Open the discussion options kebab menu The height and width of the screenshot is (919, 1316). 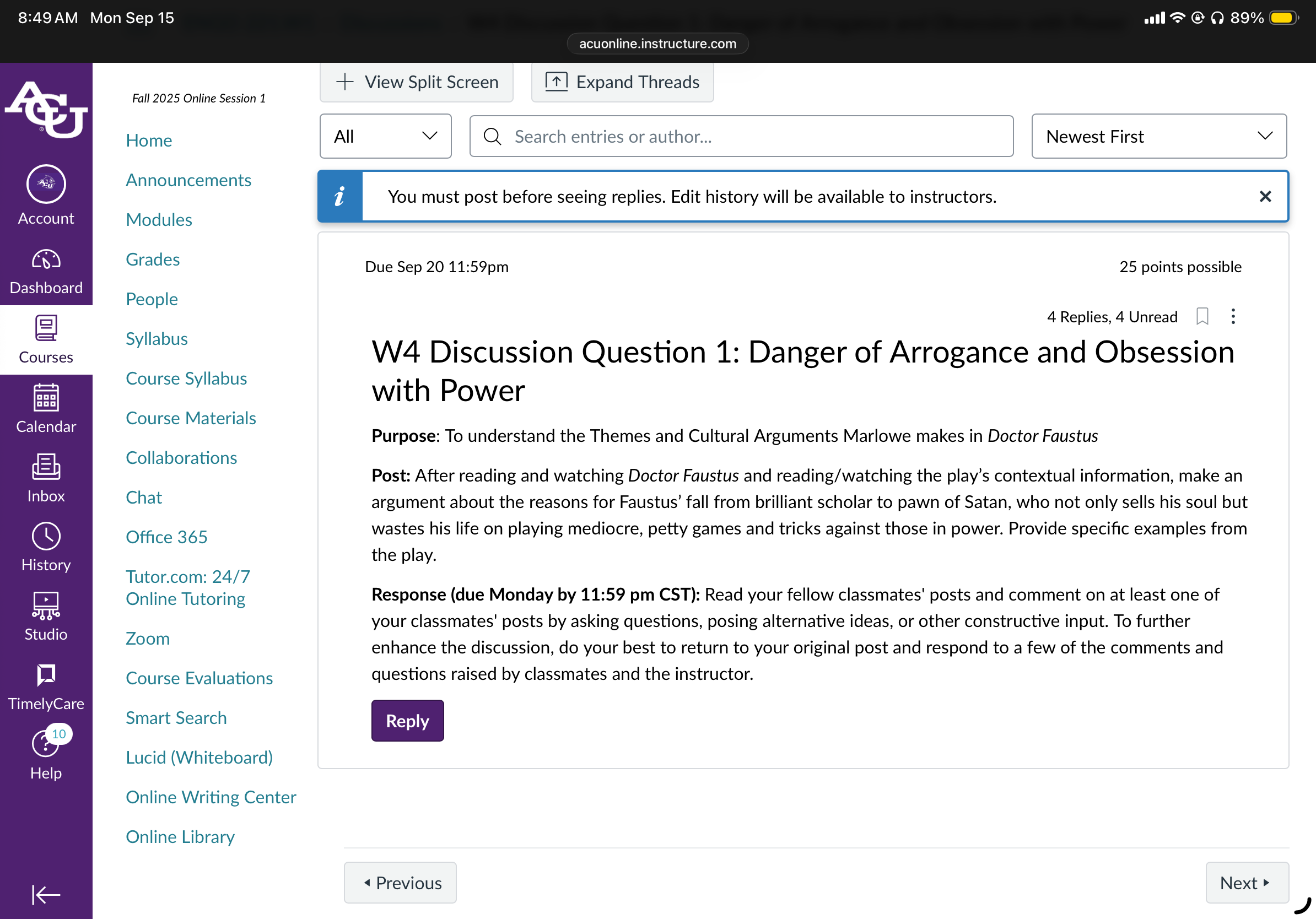click(1233, 316)
